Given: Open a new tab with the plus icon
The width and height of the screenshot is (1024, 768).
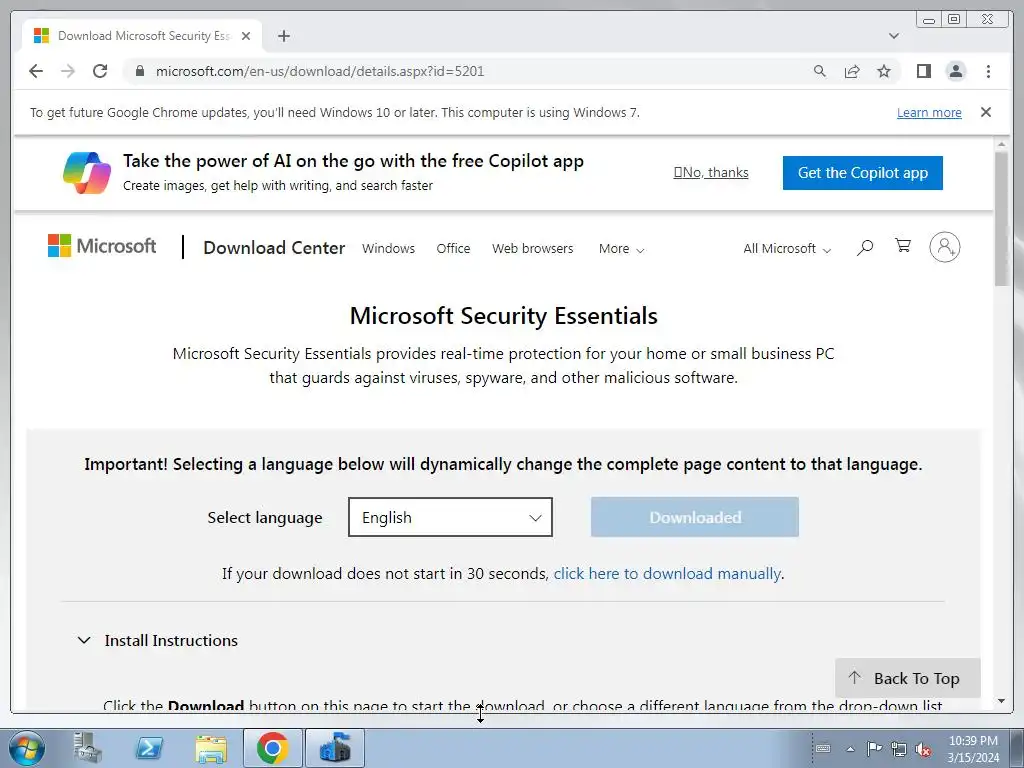Looking at the screenshot, I should click(x=283, y=36).
